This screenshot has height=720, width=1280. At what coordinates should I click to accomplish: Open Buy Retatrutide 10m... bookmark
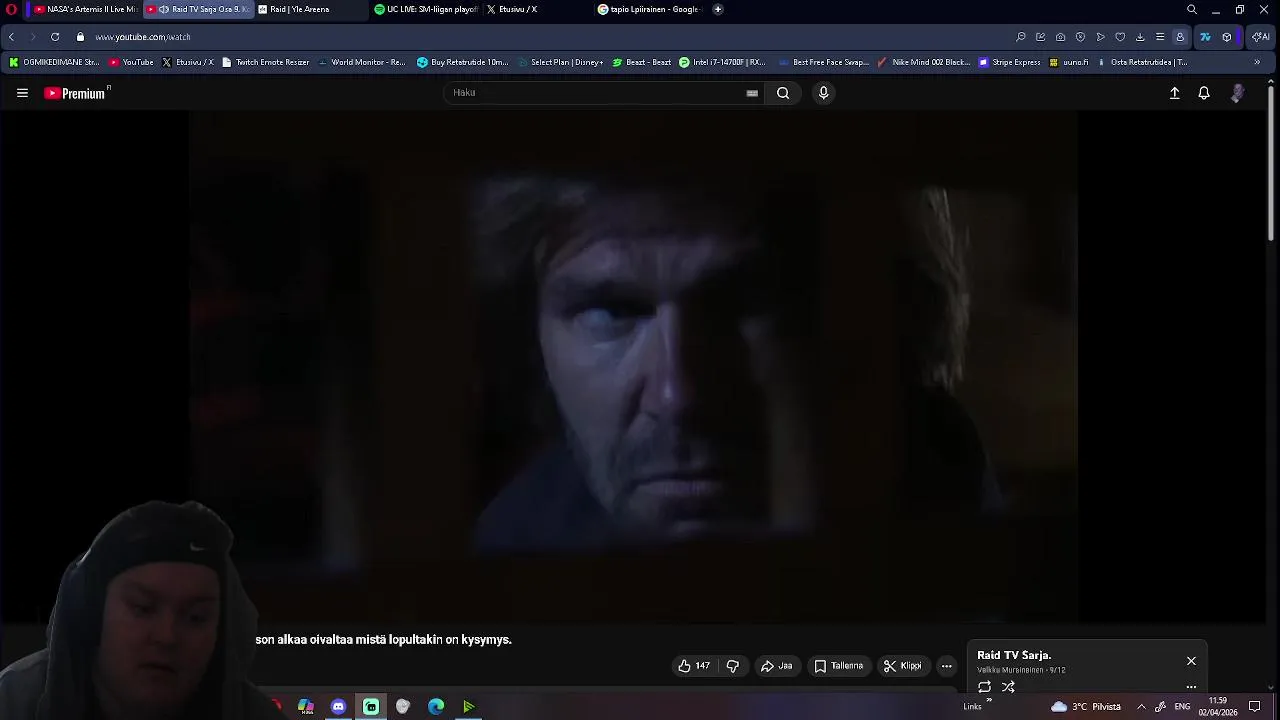[x=463, y=62]
